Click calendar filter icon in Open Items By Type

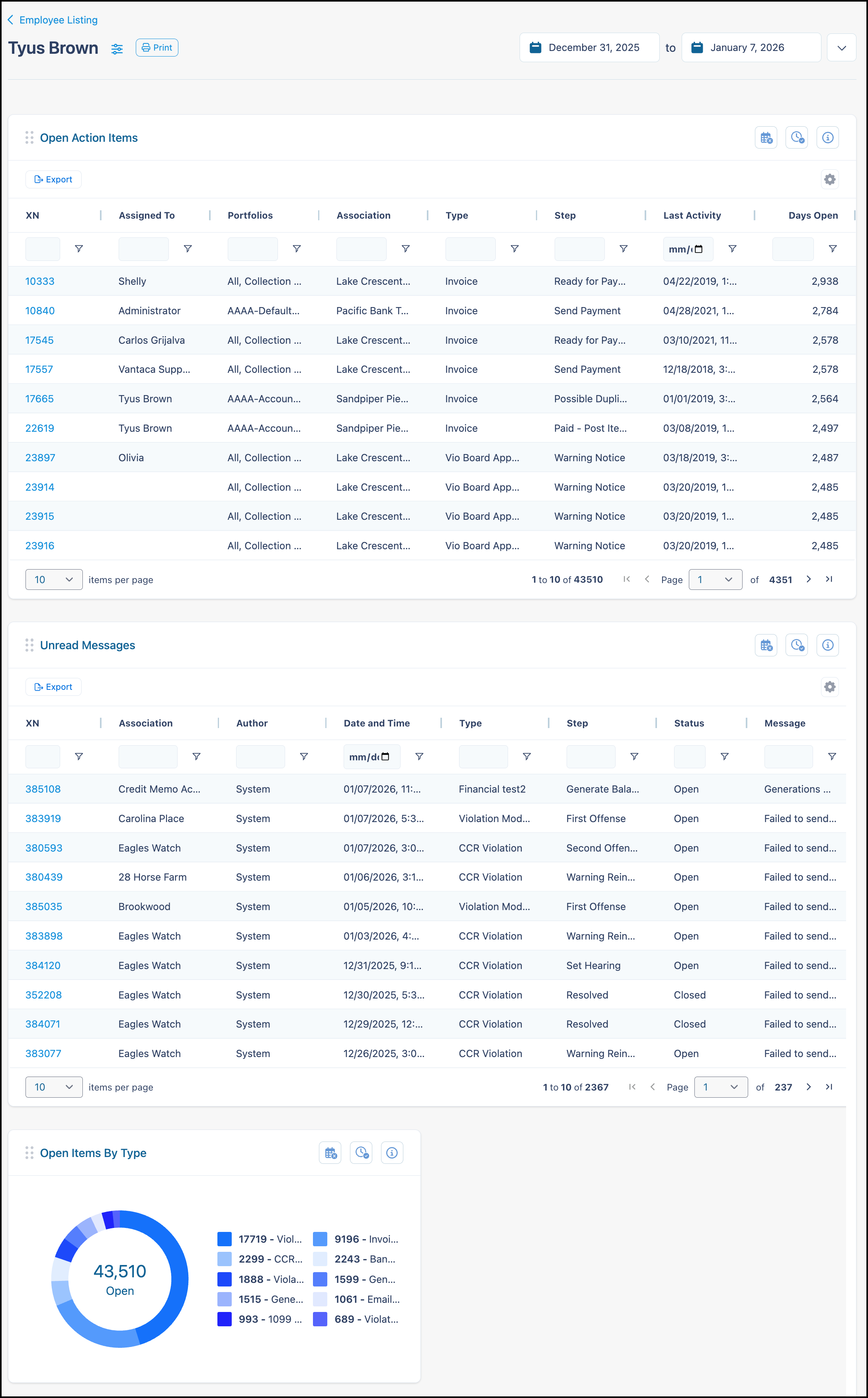330,1153
